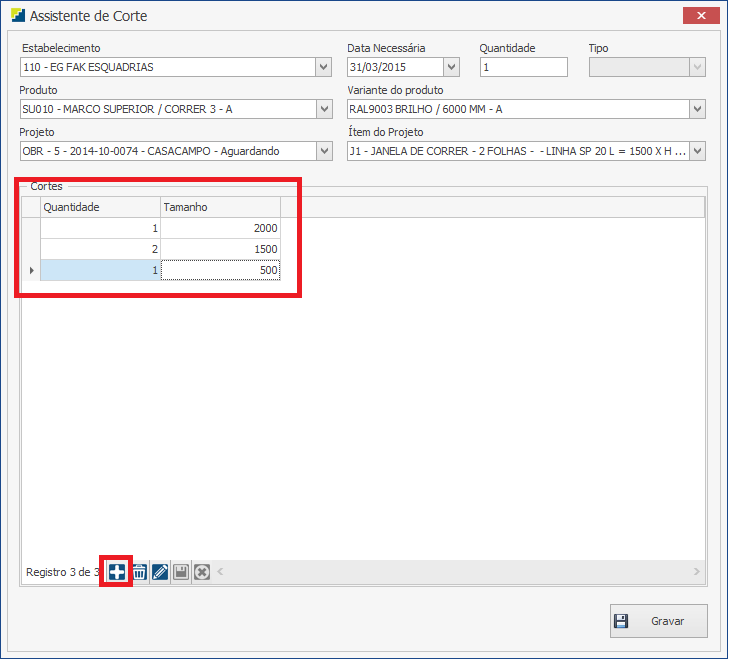Viewport: 729px width, 660px height.
Task: Close the Assistente de Corte window
Action: tap(701, 16)
